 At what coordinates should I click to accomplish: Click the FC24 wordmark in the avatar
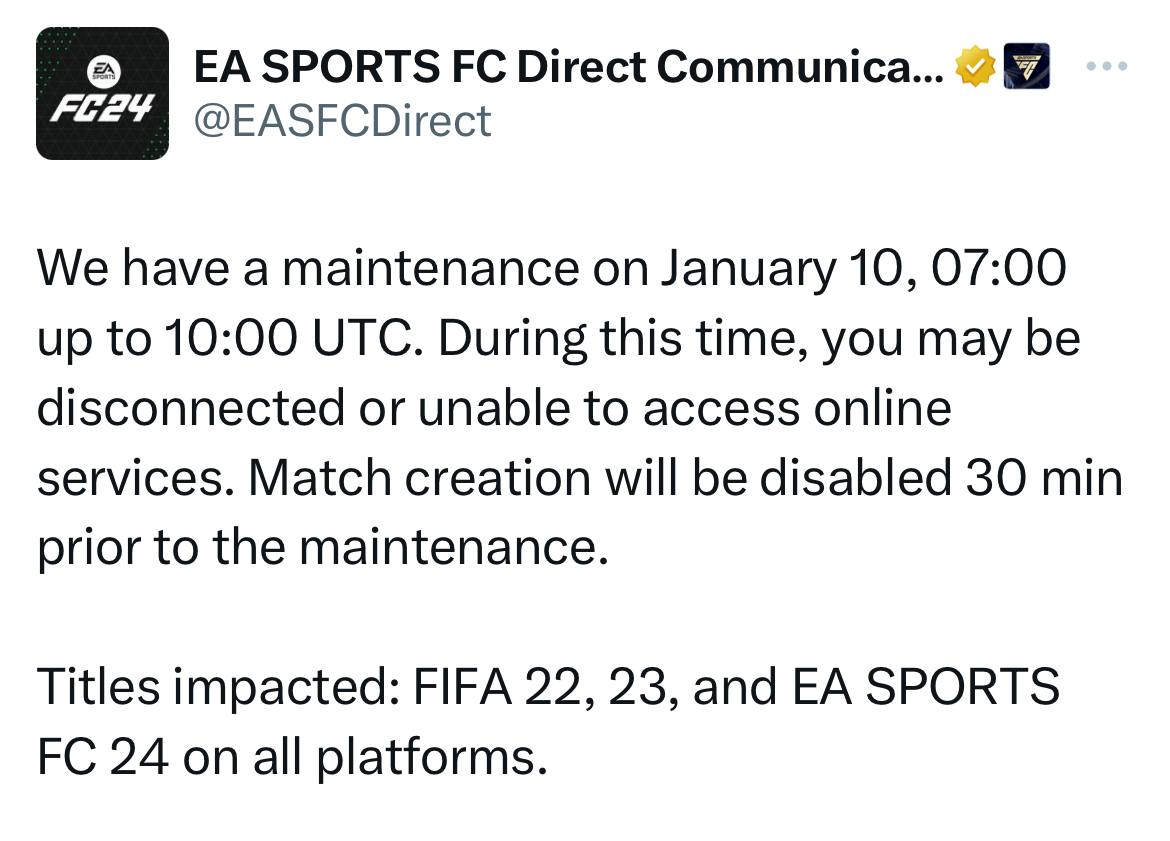102,109
